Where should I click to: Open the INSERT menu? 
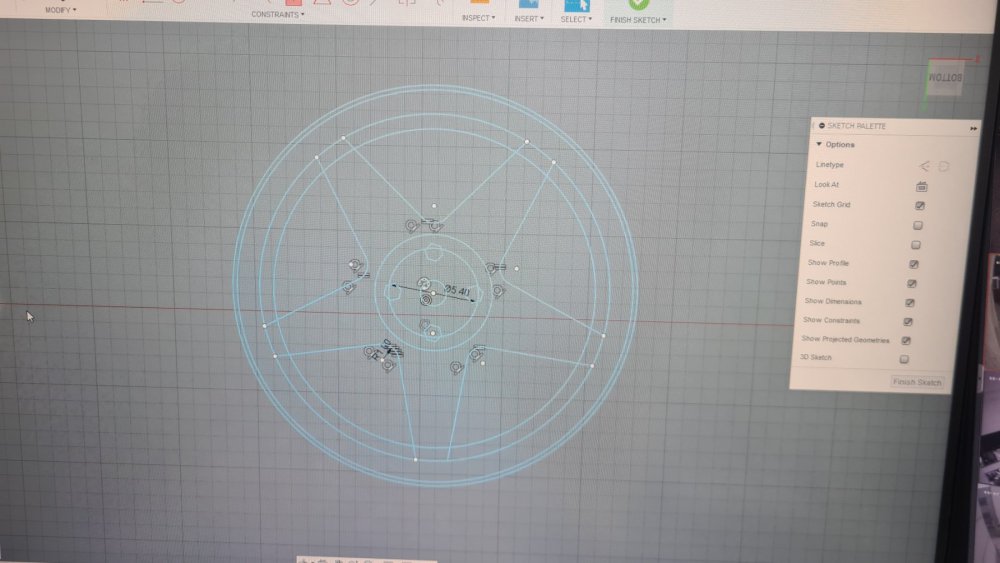click(x=528, y=18)
